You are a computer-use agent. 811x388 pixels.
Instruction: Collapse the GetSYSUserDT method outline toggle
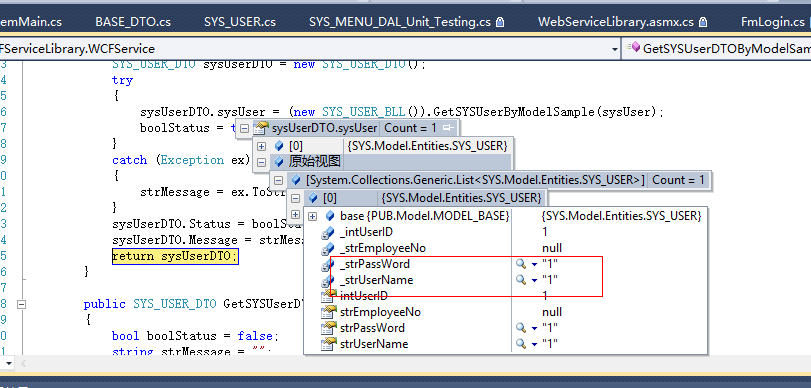pos(21,304)
